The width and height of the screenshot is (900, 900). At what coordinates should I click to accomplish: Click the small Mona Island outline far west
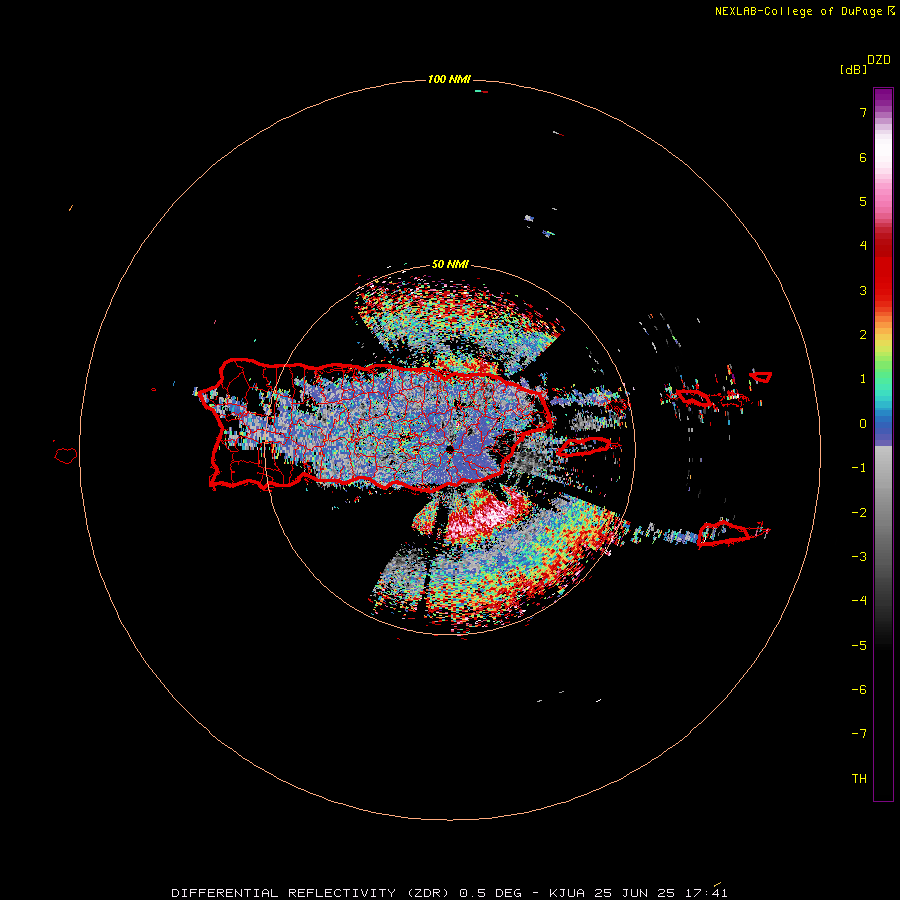(66, 456)
